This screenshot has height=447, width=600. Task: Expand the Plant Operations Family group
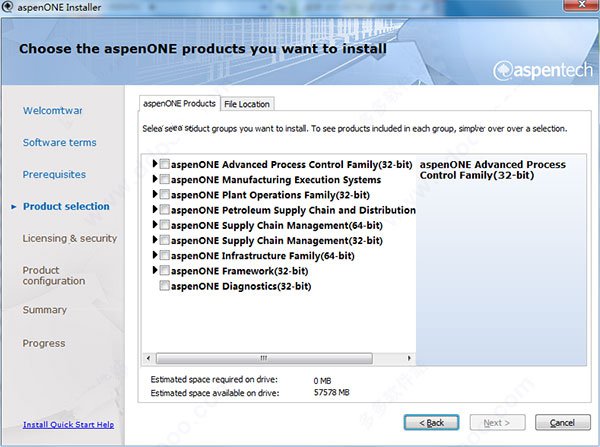(x=155, y=194)
